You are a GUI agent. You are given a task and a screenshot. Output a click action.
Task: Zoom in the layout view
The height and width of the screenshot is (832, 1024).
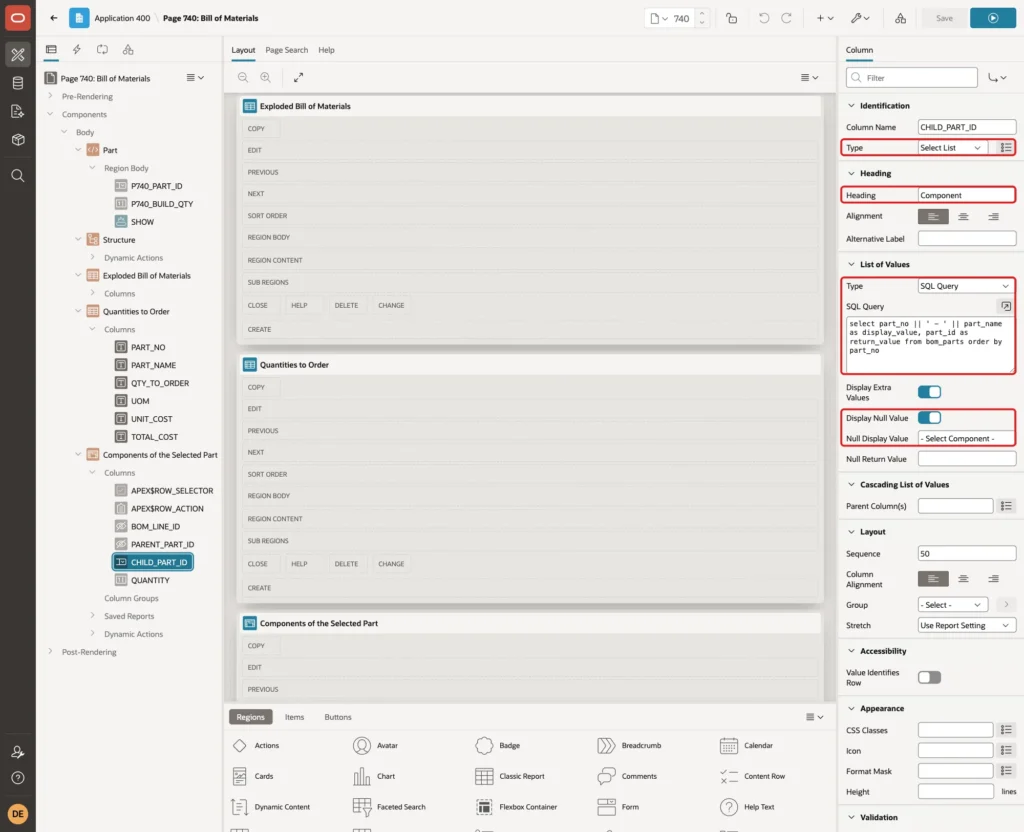pyautogui.click(x=266, y=77)
